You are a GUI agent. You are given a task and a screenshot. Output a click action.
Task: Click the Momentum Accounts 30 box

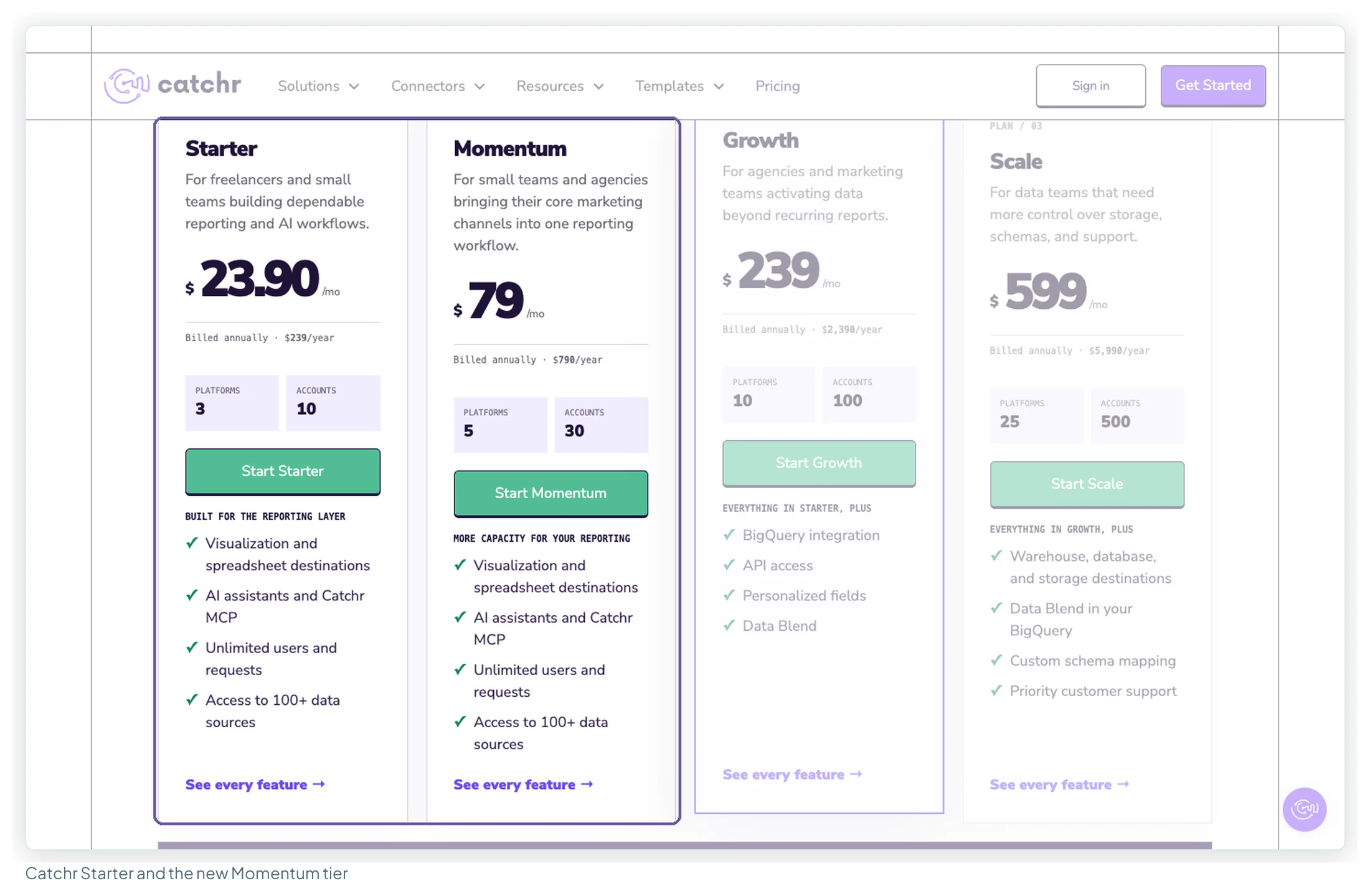601,425
